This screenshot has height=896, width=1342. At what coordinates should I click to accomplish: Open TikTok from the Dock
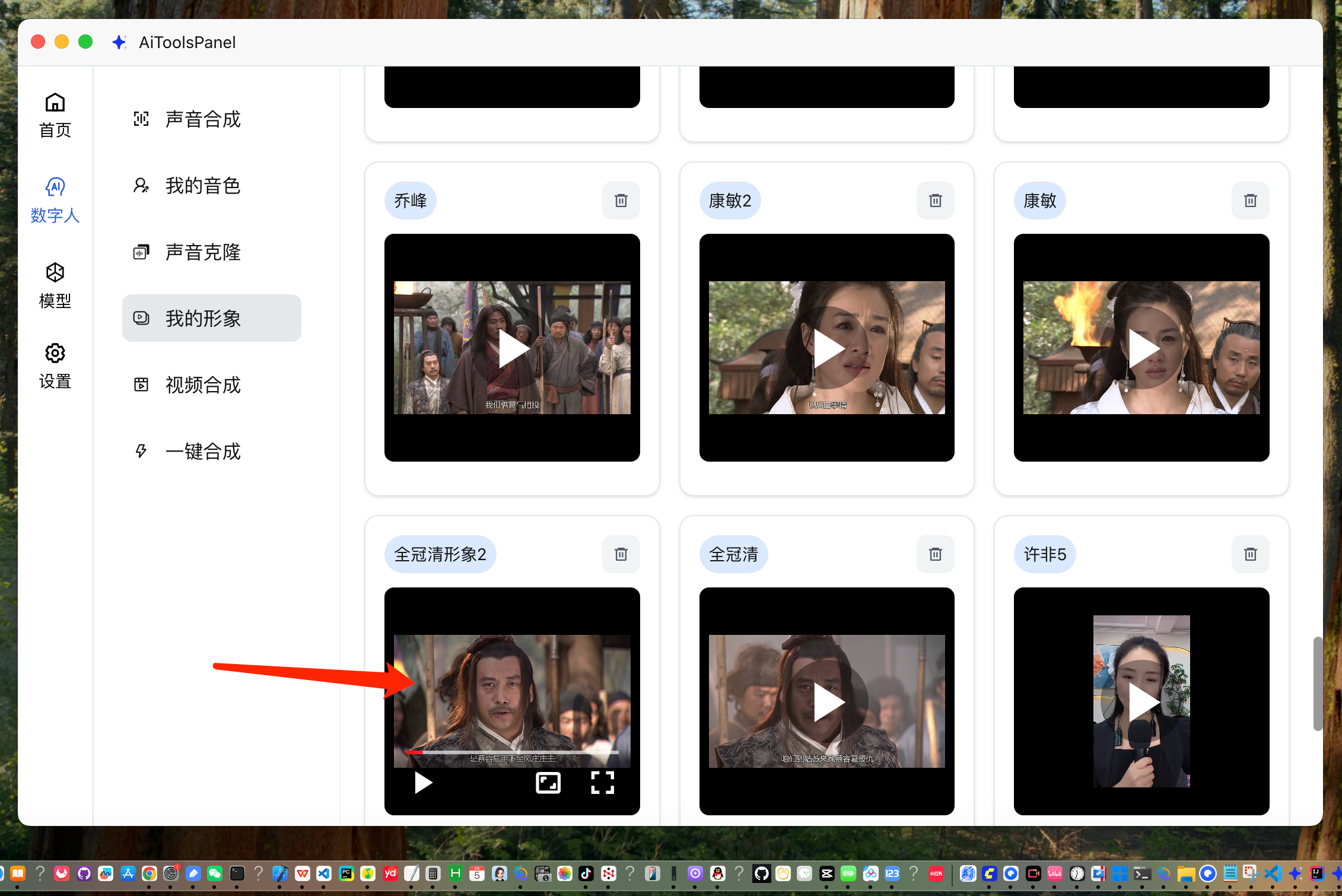coord(586,873)
